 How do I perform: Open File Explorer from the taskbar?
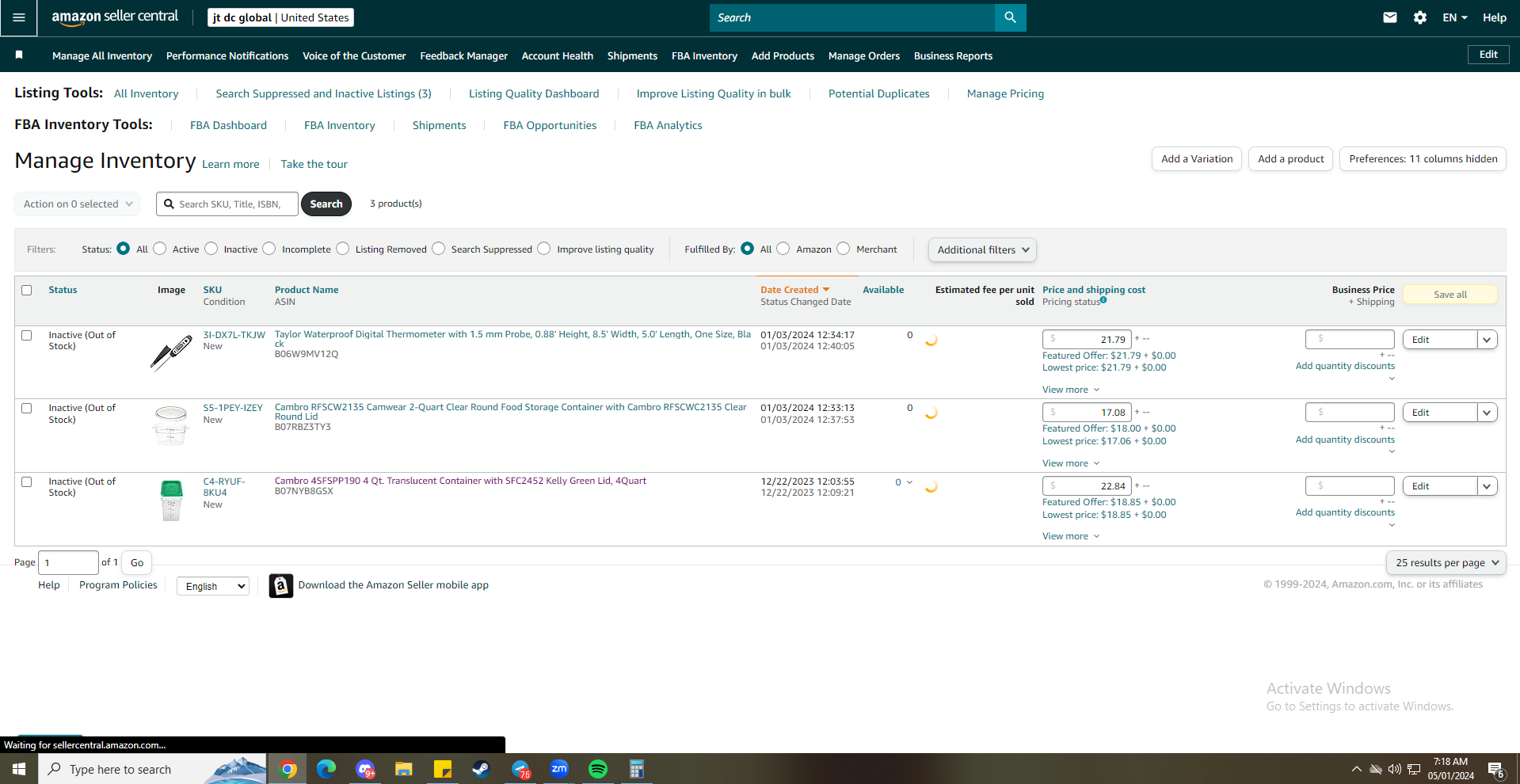coord(404,769)
